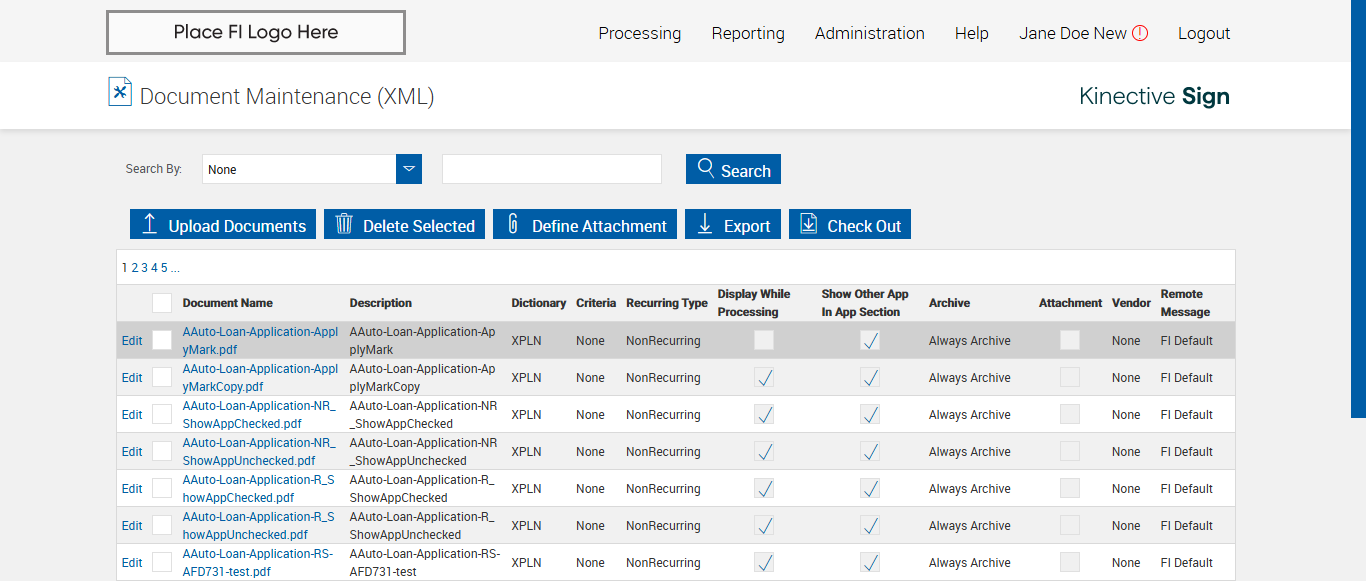Expand more pages via the ellipsis pager link
This screenshot has width=1366, height=581.
(175, 268)
